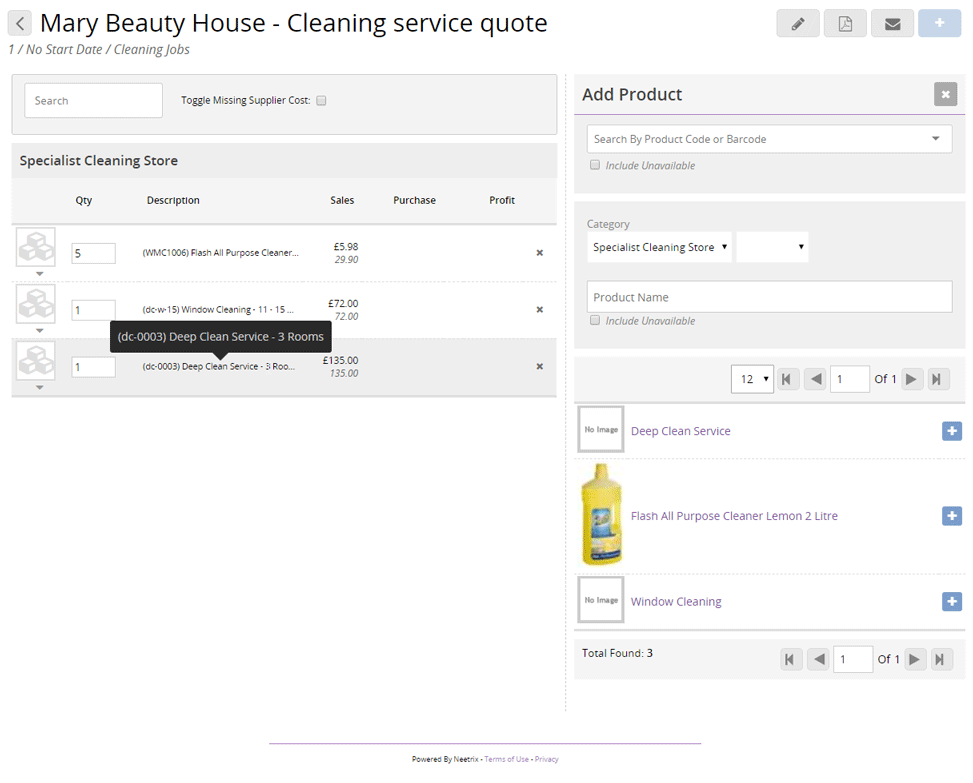The image size is (973, 783).
Task: Click the Sales column header
Action: 342,200
